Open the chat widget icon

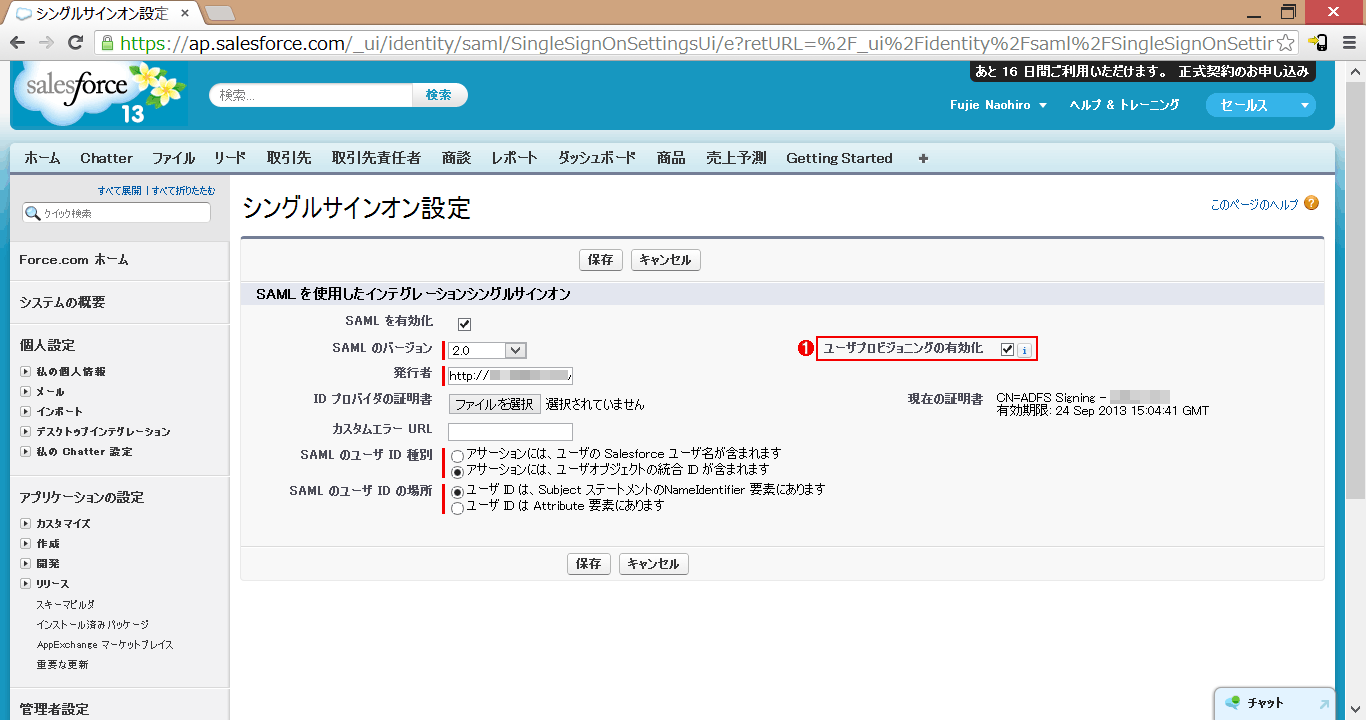click(1232, 703)
